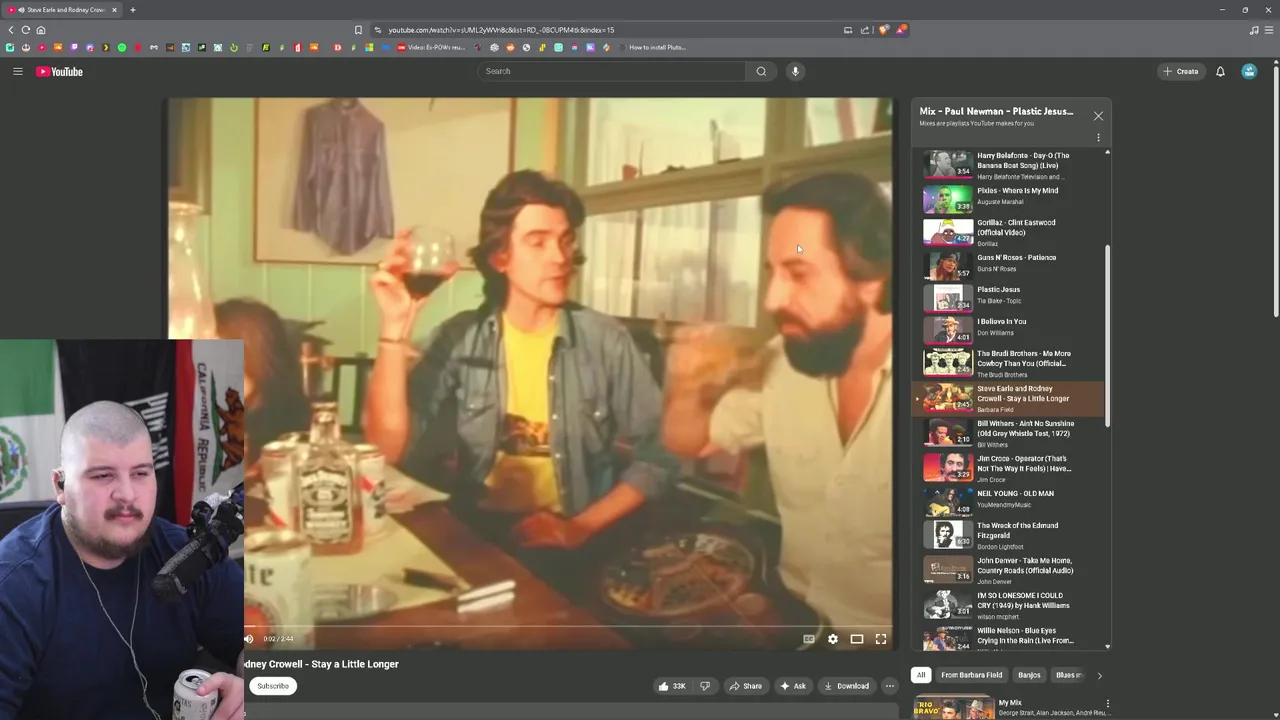Click the video title Stay a Little Longer
Image resolution: width=1280 pixels, height=720 pixels.
(321, 664)
